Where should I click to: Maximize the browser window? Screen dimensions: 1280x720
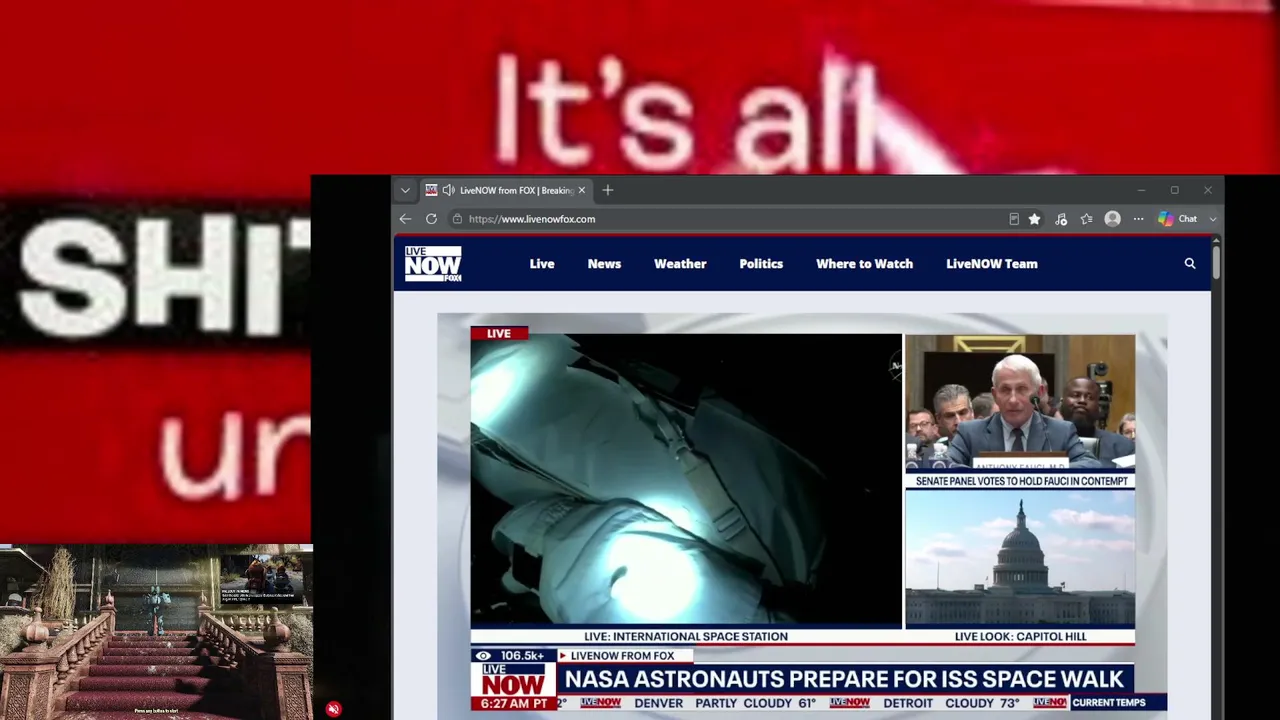tap(1174, 190)
